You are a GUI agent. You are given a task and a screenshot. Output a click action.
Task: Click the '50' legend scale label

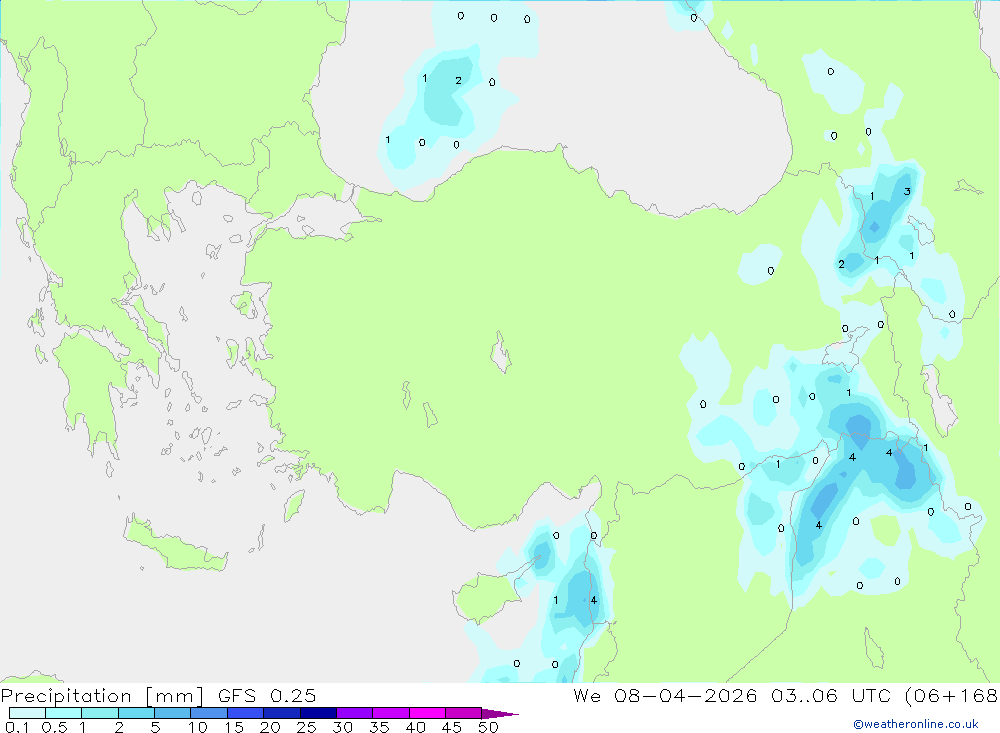click(489, 727)
